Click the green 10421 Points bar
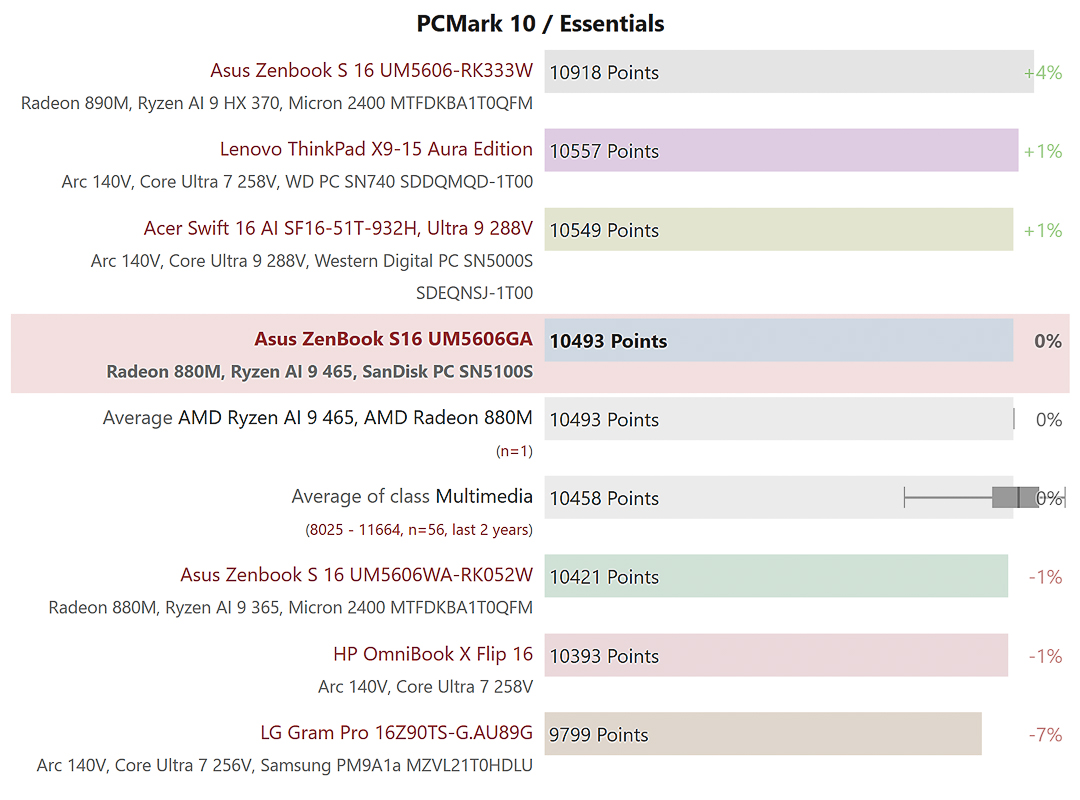 776,577
